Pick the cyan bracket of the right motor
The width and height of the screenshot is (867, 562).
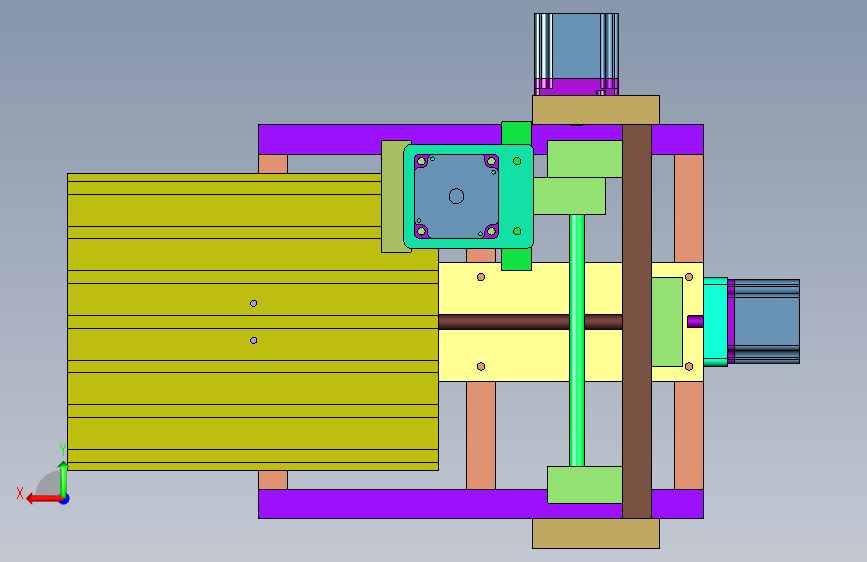click(x=715, y=322)
